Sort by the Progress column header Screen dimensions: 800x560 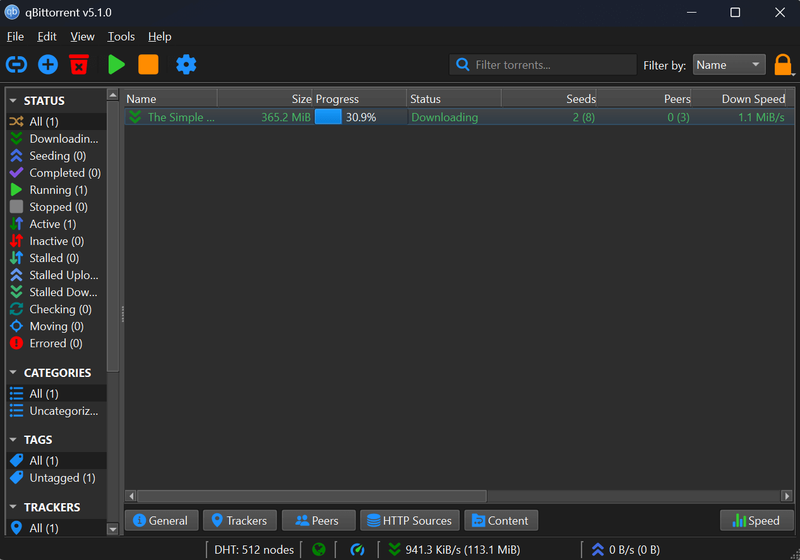click(x=360, y=98)
